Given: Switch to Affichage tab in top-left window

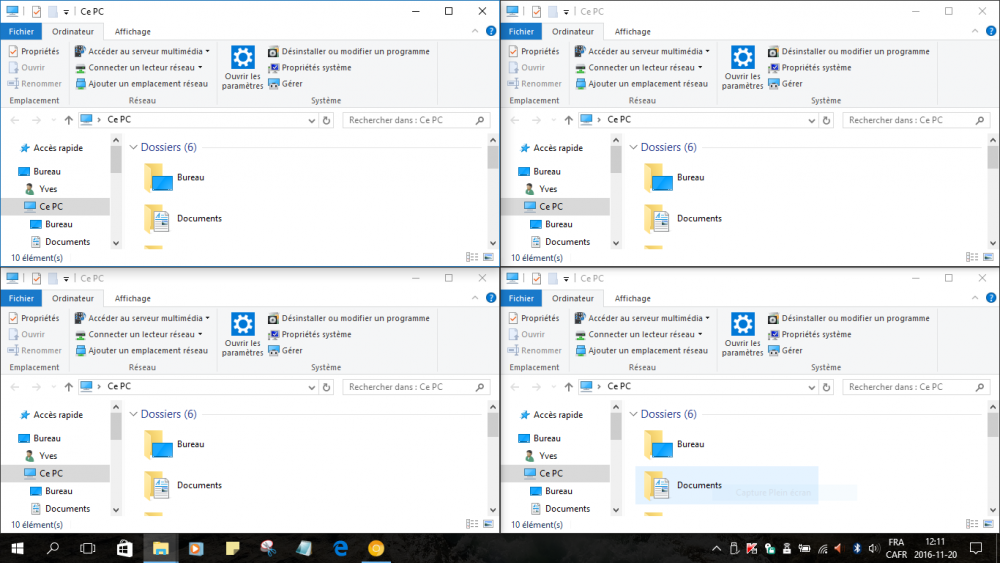Looking at the screenshot, I should [x=133, y=31].
